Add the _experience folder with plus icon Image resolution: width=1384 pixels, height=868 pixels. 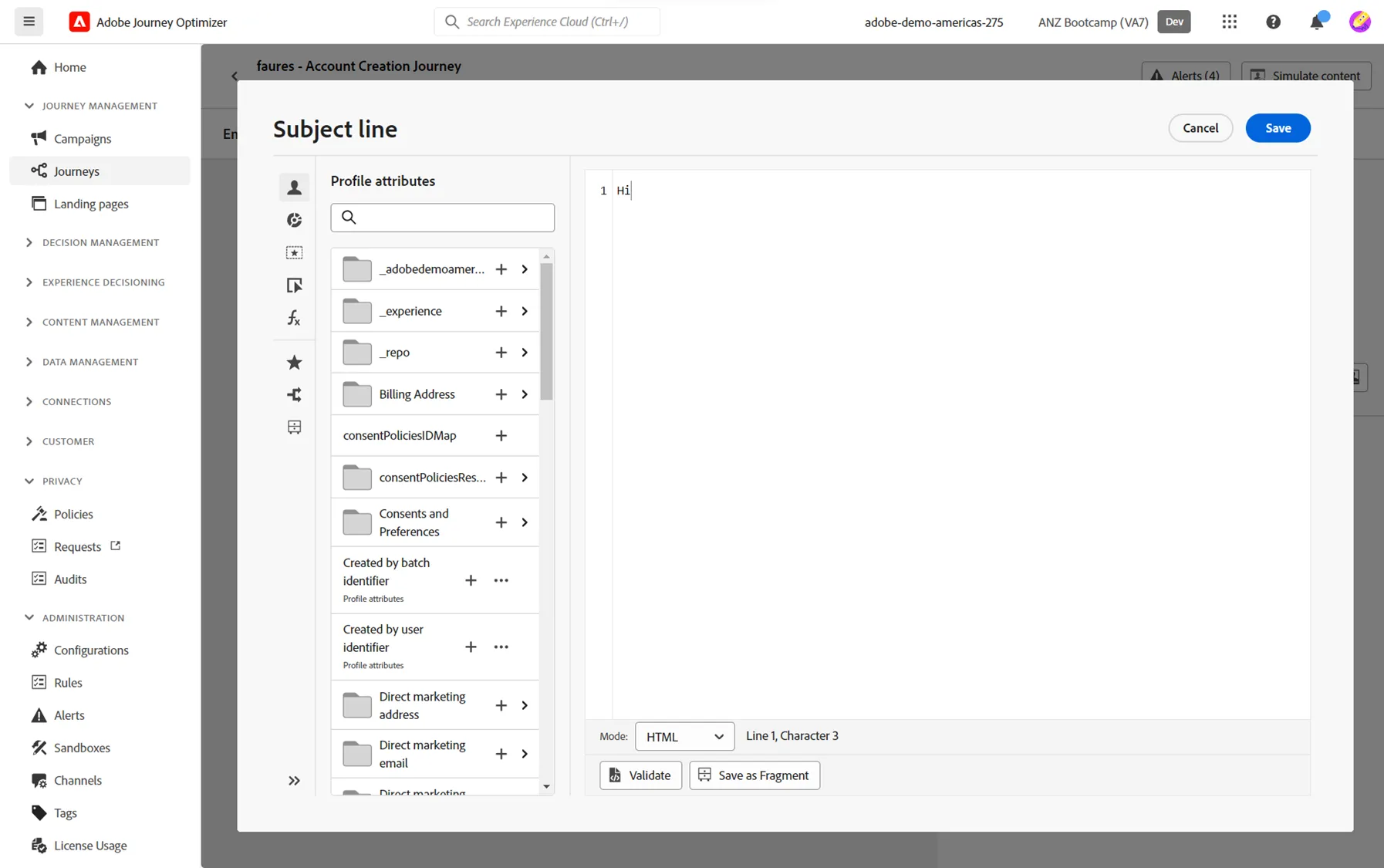(501, 311)
